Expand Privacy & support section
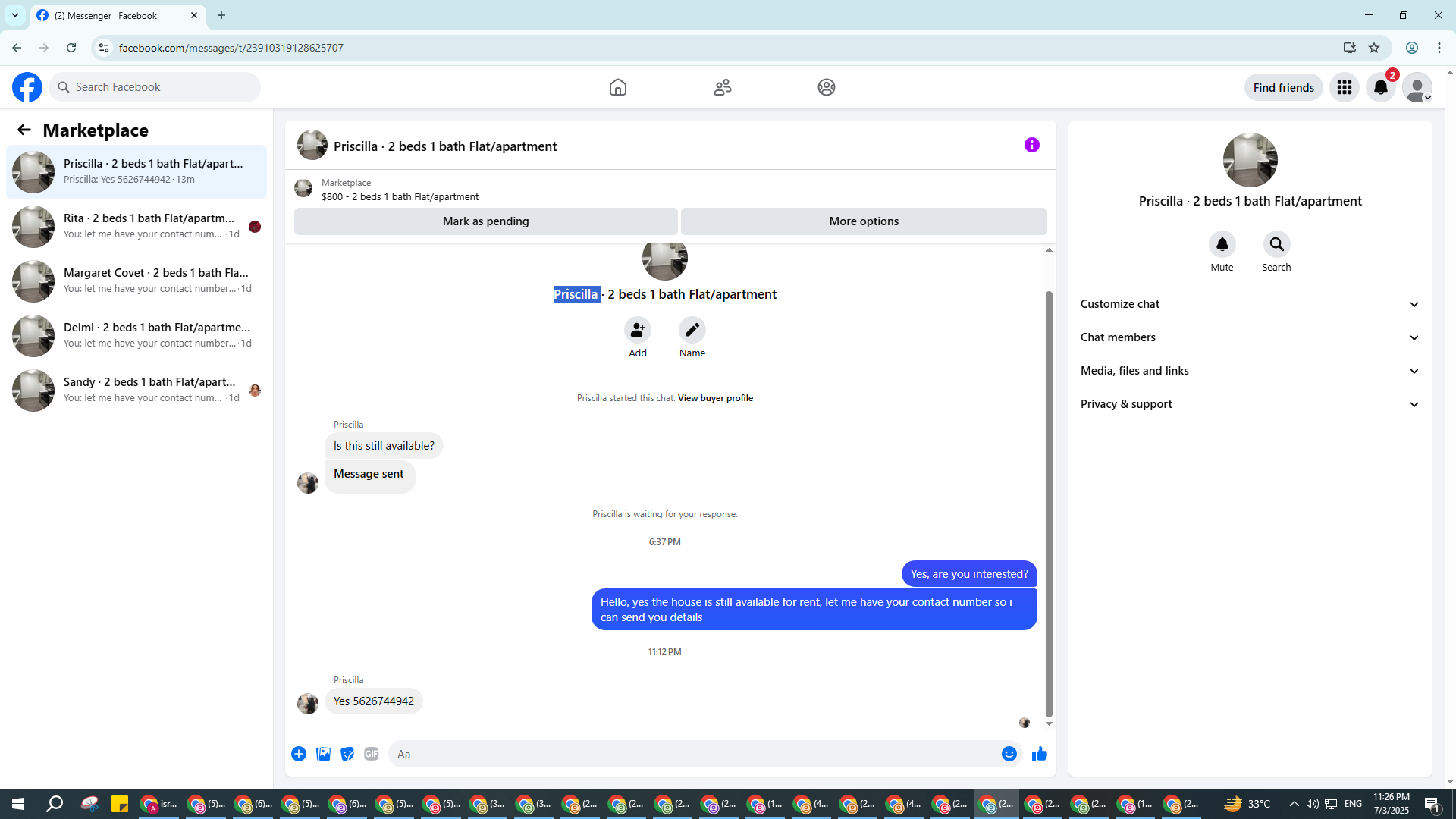The width and height of the screenshot is (1456, 819). click(1249, 404)
